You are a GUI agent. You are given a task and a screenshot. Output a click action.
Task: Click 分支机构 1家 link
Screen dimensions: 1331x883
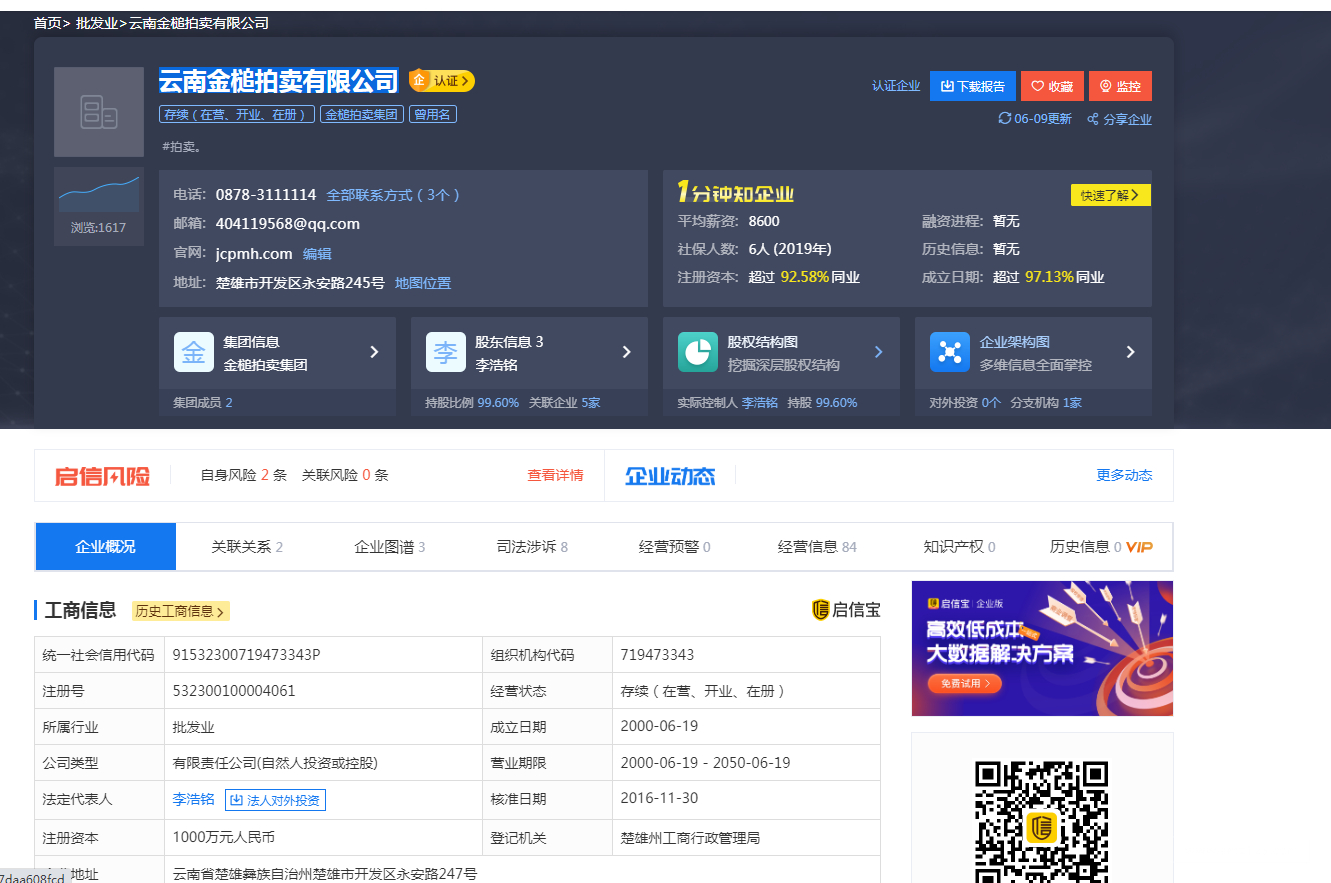[1046, 403]
